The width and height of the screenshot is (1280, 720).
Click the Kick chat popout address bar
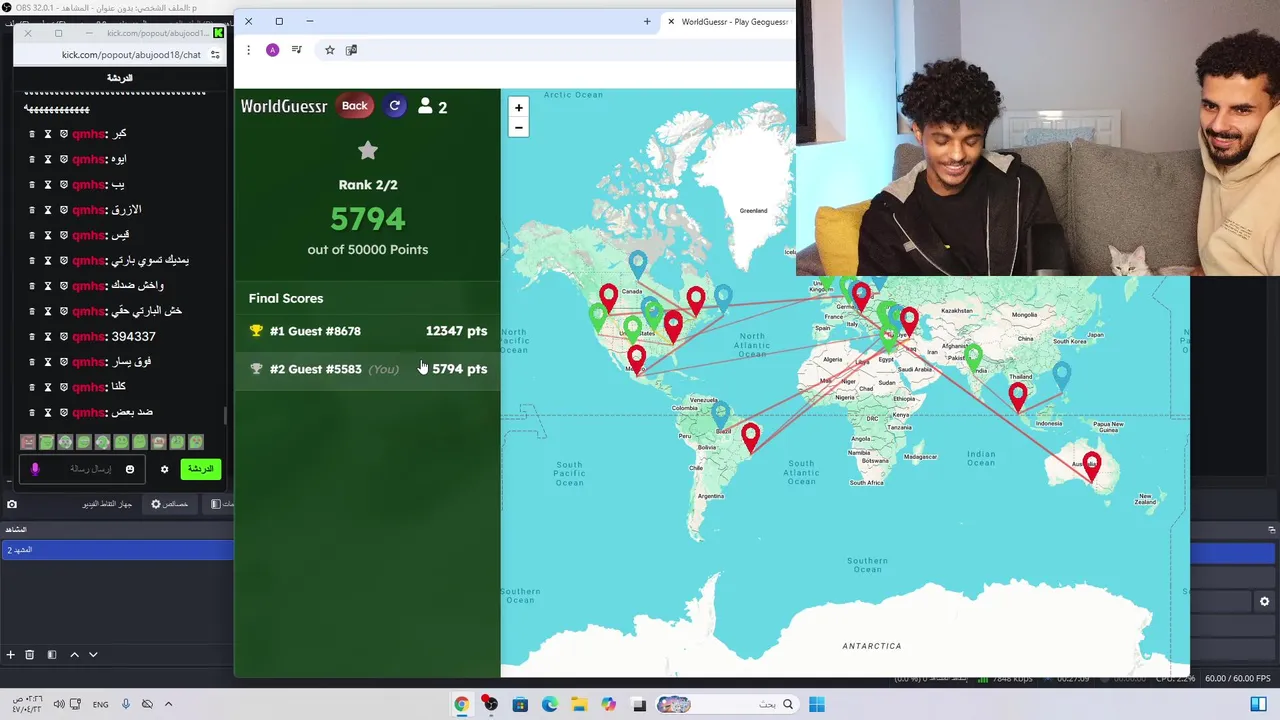131,55
